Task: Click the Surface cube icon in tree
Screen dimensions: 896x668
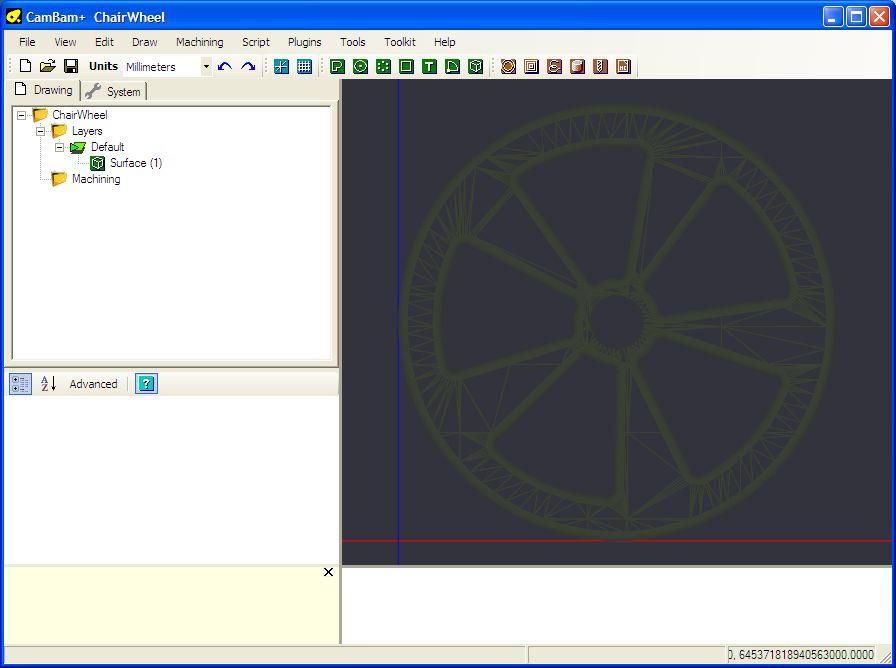Action: (x=98, y=163)
